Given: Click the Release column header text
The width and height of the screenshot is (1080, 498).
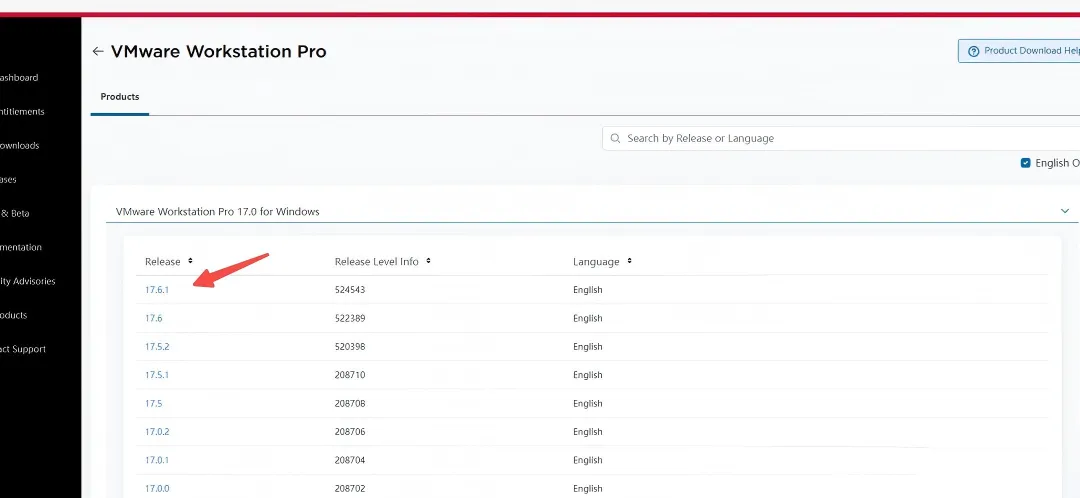Looking at the screenshot, I should click(163, 262).
